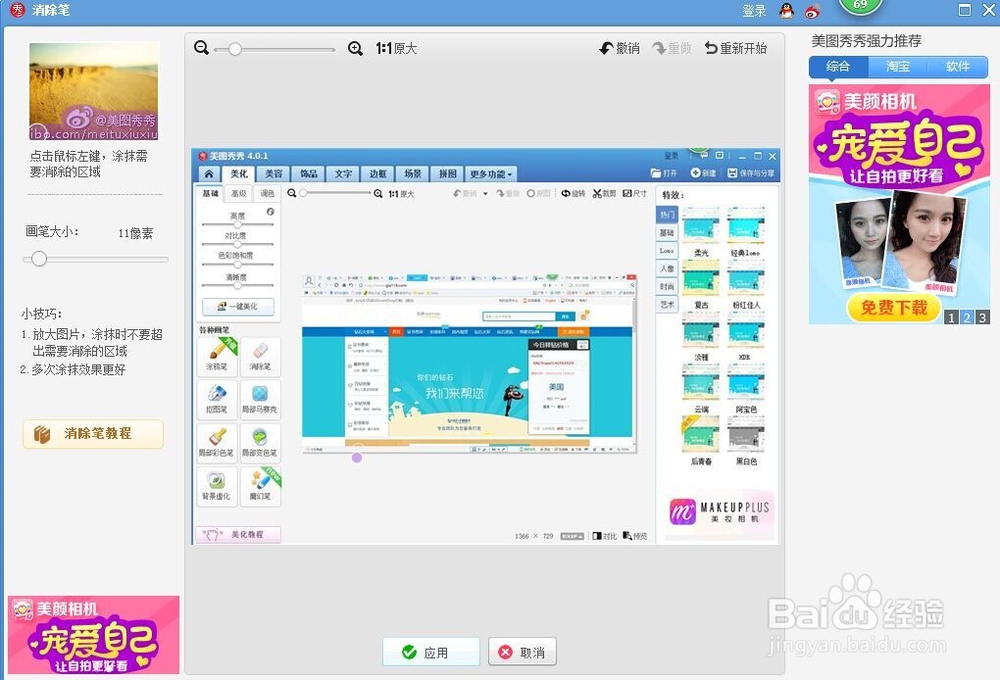Click the 应用 apply button
This screenshot has height=680, width=1000.
point(430,652)
